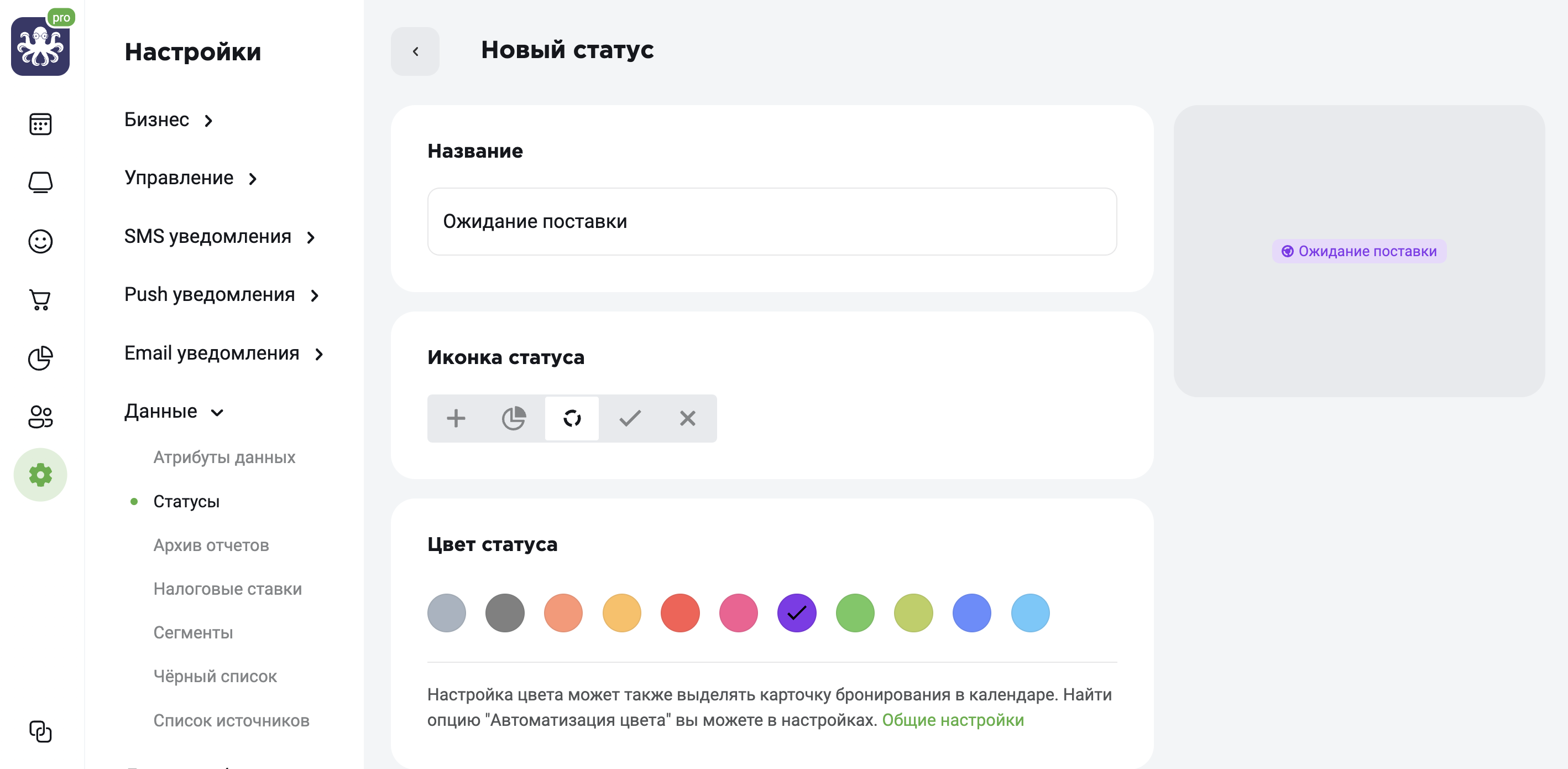
Task: Open Список источников submenu item
Action: [x=231, y=720]
